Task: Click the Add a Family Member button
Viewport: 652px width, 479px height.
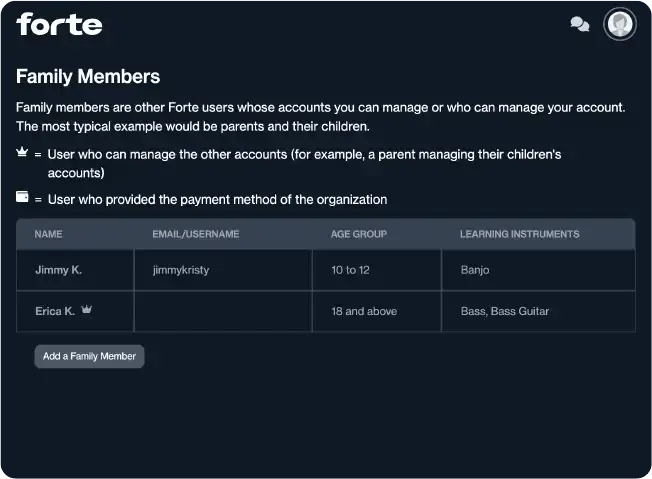Action: (x=89, y=356)
